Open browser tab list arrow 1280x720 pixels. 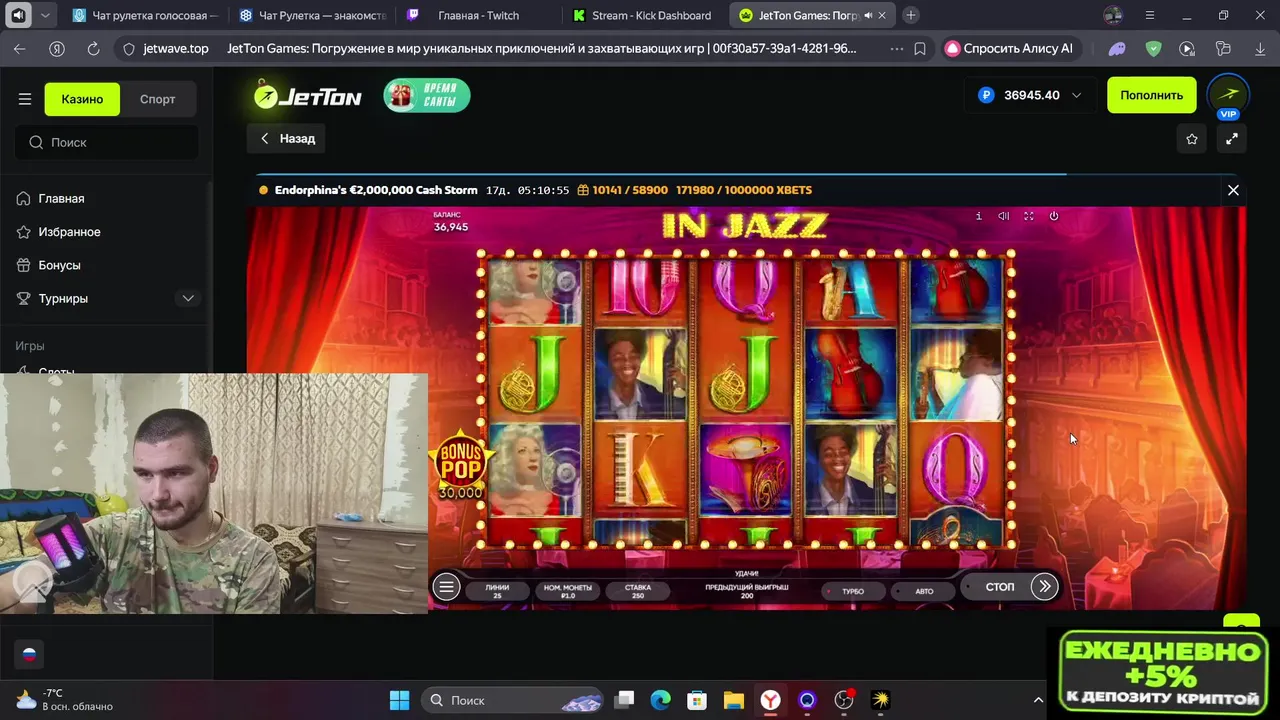[x=45, y=15]
